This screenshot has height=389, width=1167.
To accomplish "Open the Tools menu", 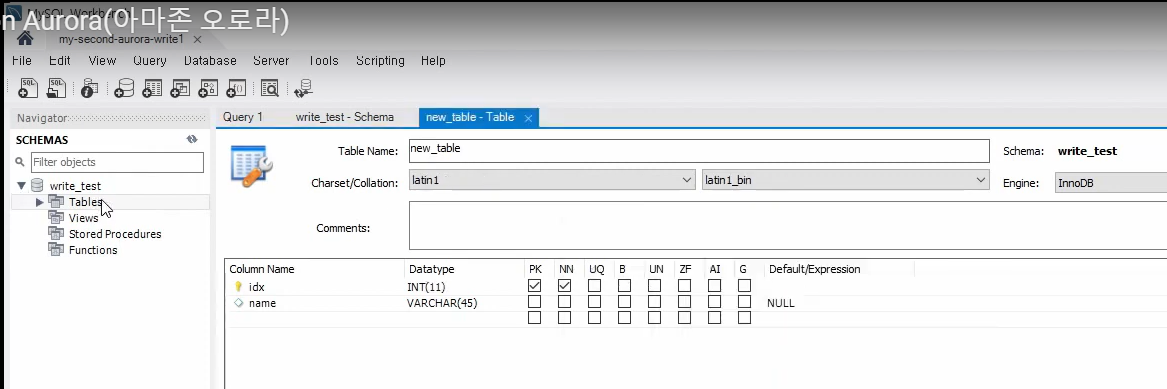I will click(323, 61).
